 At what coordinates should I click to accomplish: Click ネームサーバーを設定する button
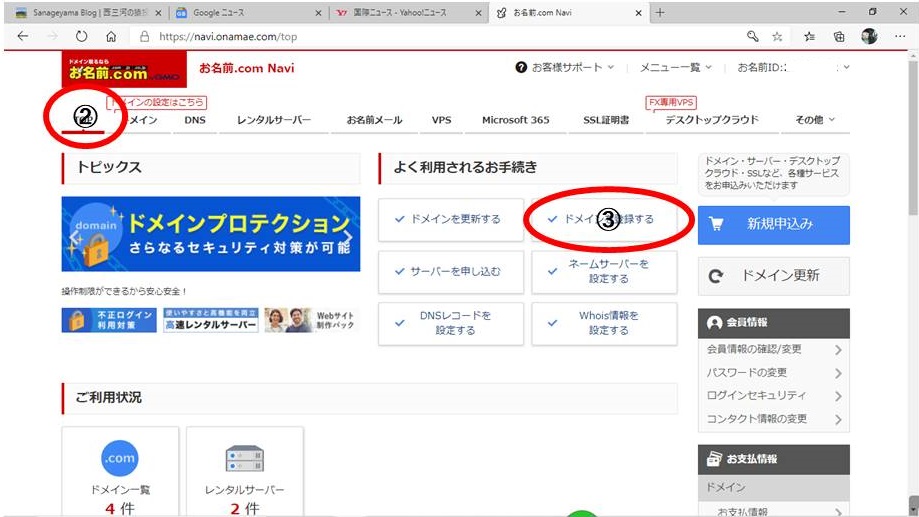[x=604, y=271]
